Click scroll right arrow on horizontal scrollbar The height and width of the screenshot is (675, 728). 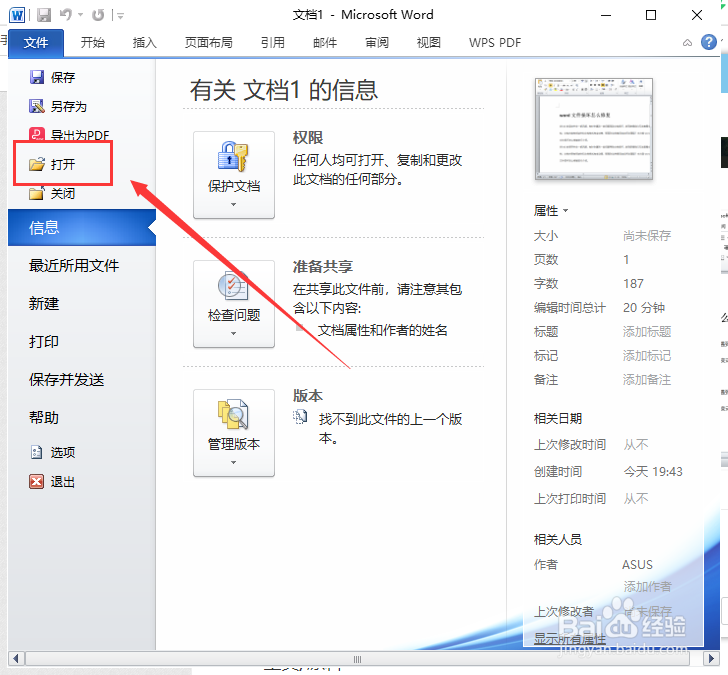pyautogui.click(x=711, y=658)
